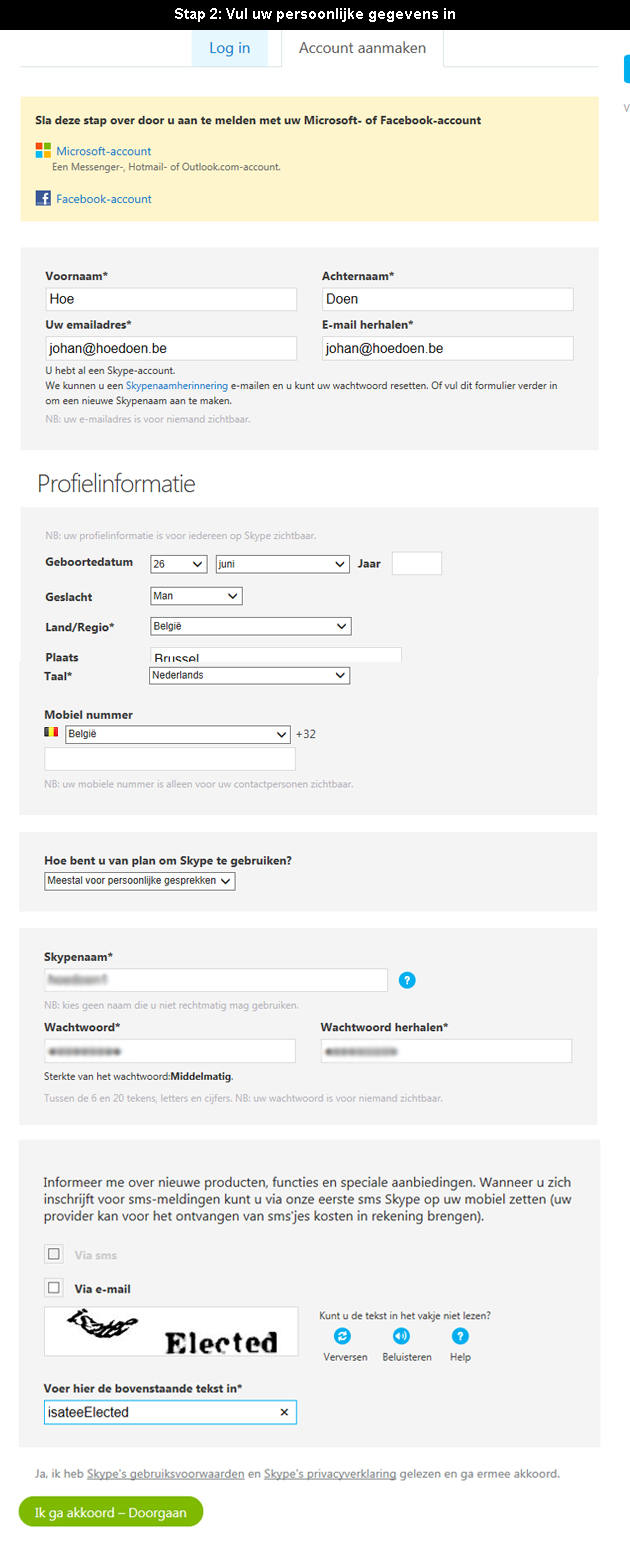Select the Account aanmaken tab
The image size is (630, 1547).
362,48
